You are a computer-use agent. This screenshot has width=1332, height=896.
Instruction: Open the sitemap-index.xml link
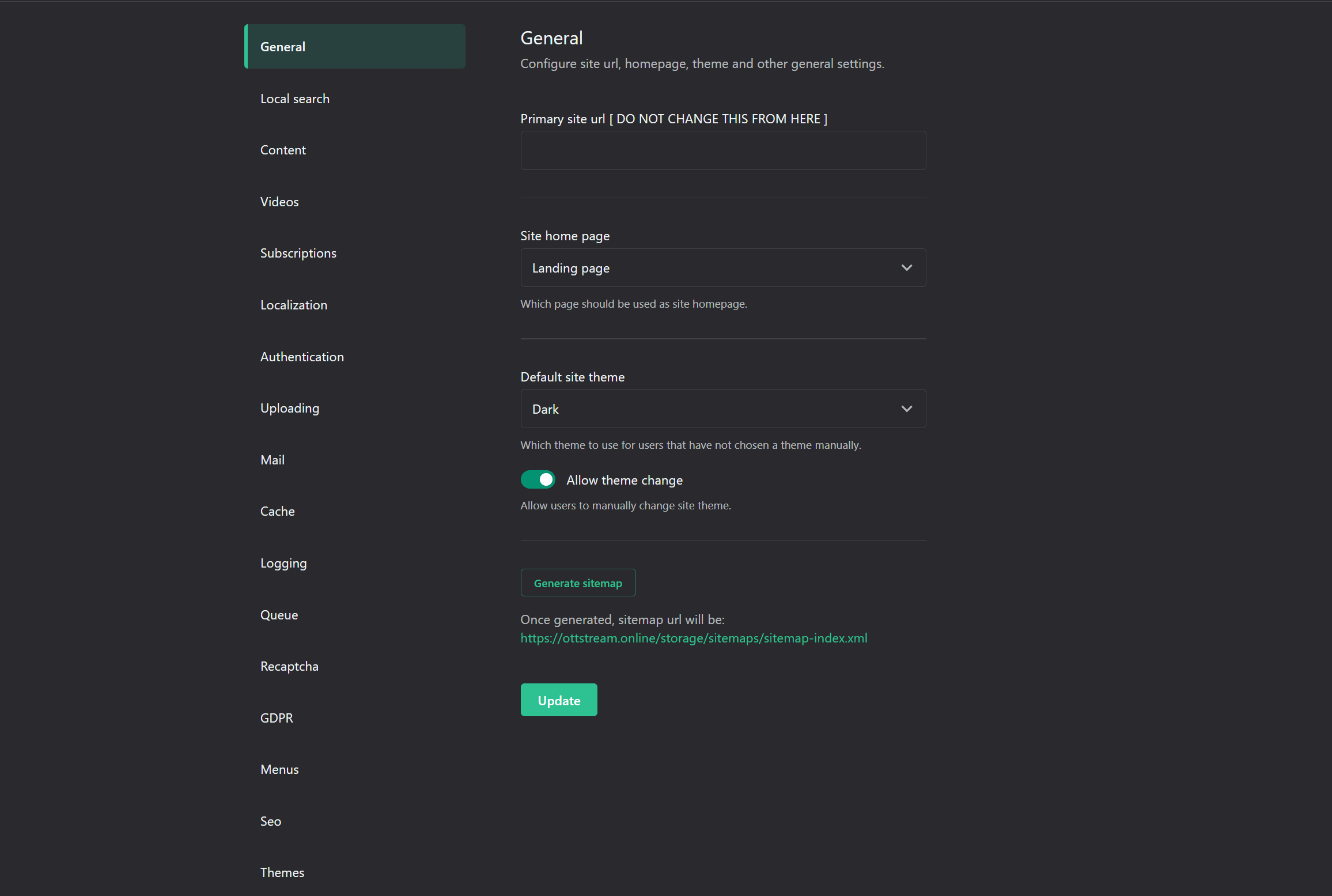[694, 638]
